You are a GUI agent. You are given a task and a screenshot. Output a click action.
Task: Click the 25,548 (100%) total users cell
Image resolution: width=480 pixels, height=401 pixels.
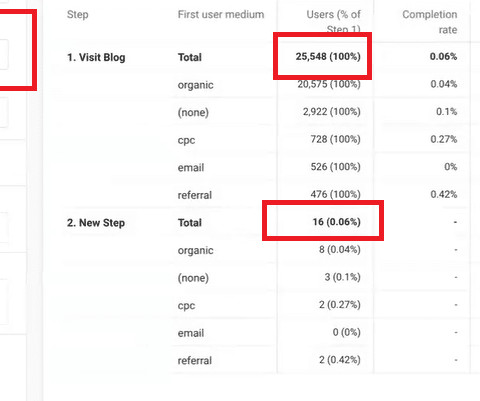click(328, 57)
